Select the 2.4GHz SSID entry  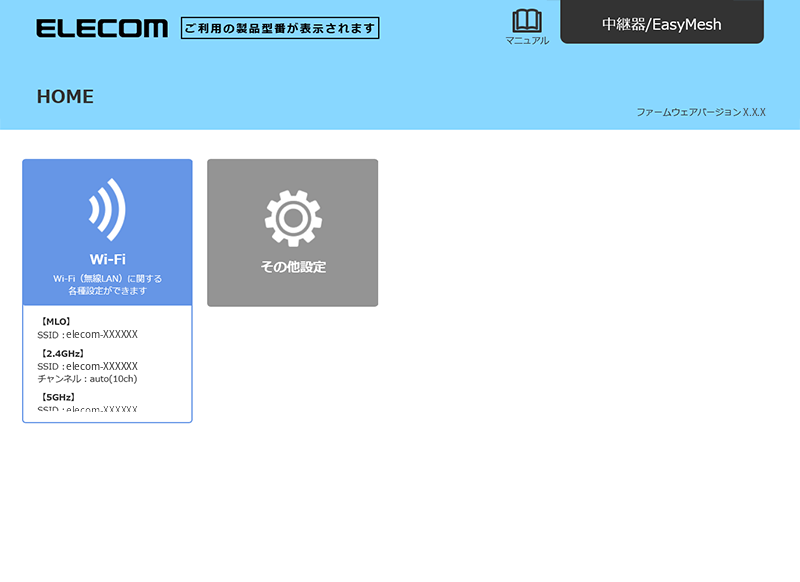pos(87,366)
